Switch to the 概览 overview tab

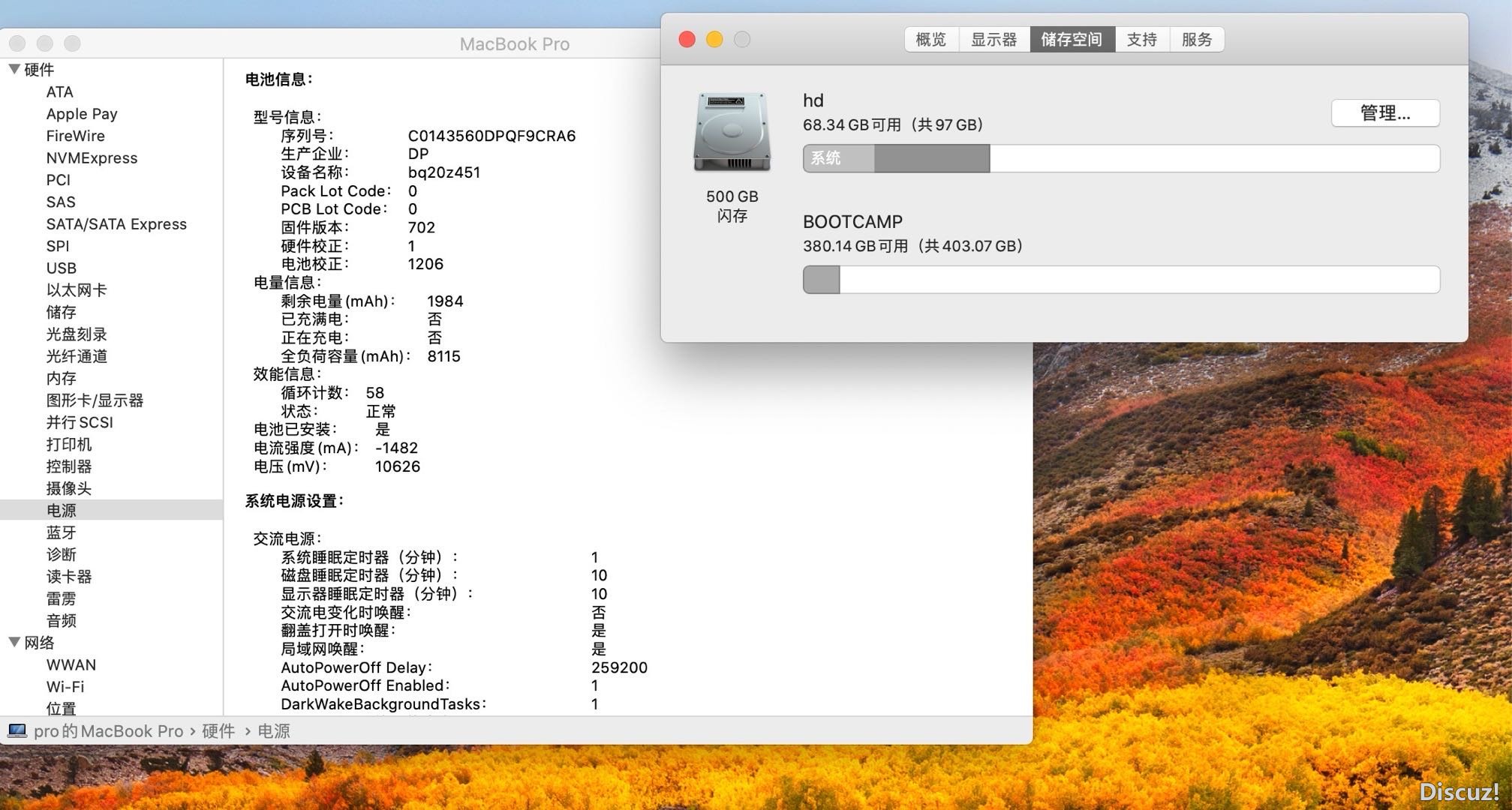[x=931, y=39]
